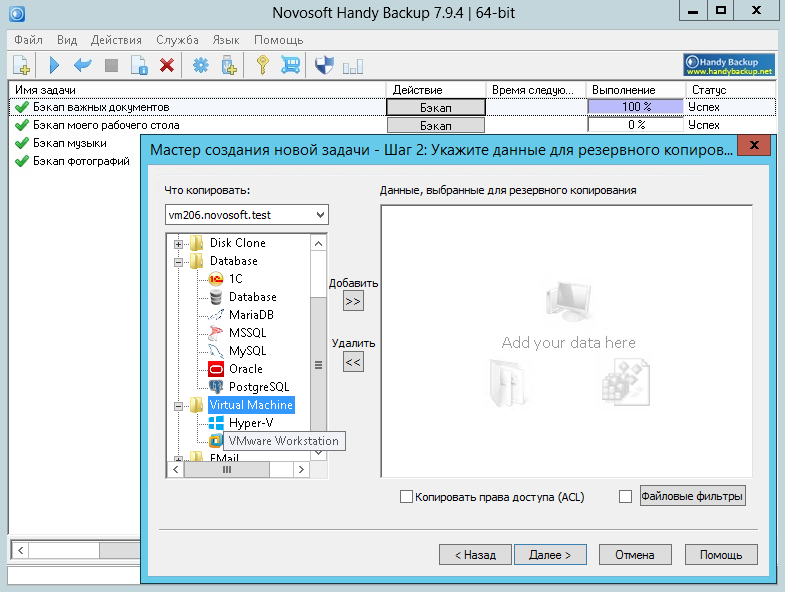Click the tree horizontal scrollbar thumb
785x592 pixels.
(x=227, y=469)
